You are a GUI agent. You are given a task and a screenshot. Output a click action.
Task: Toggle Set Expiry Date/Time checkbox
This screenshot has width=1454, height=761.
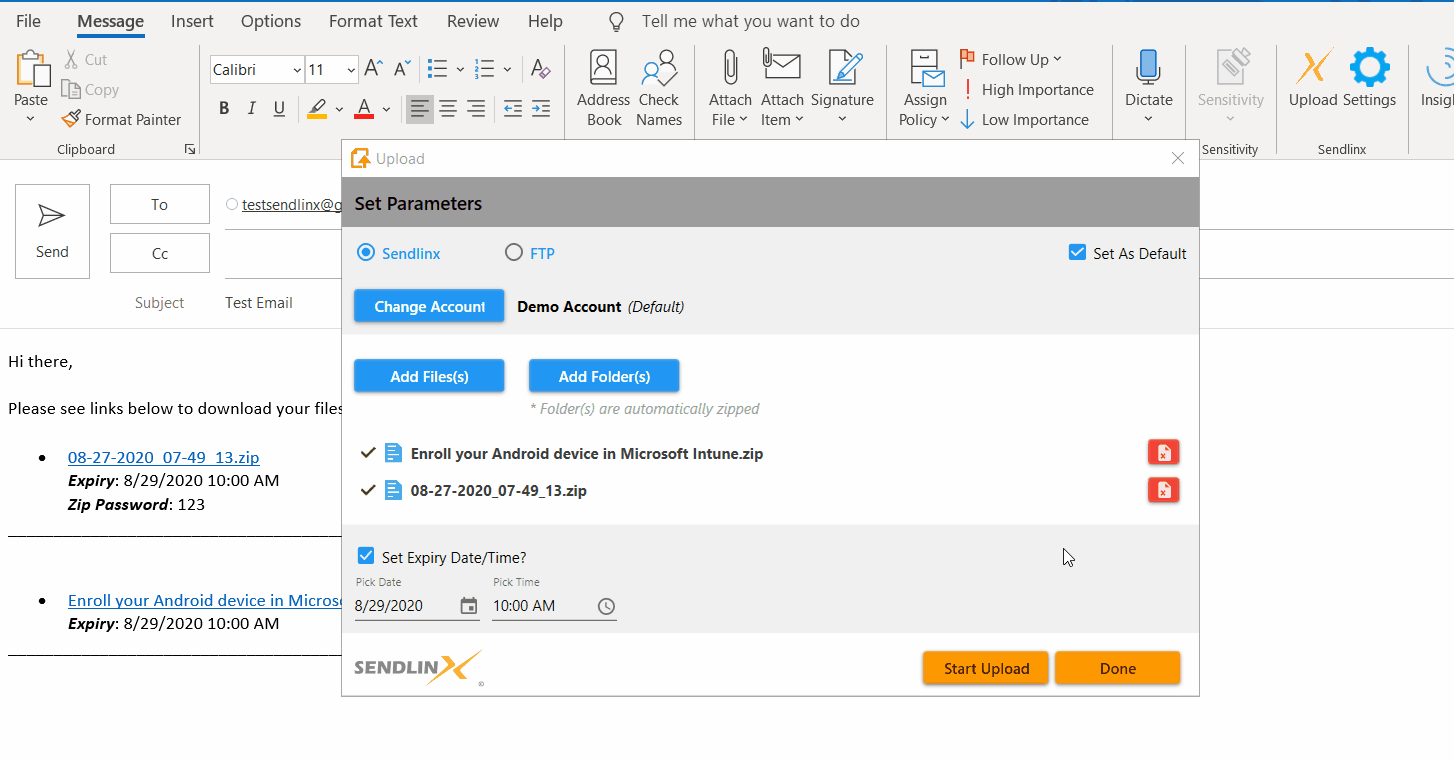[366, 556]
